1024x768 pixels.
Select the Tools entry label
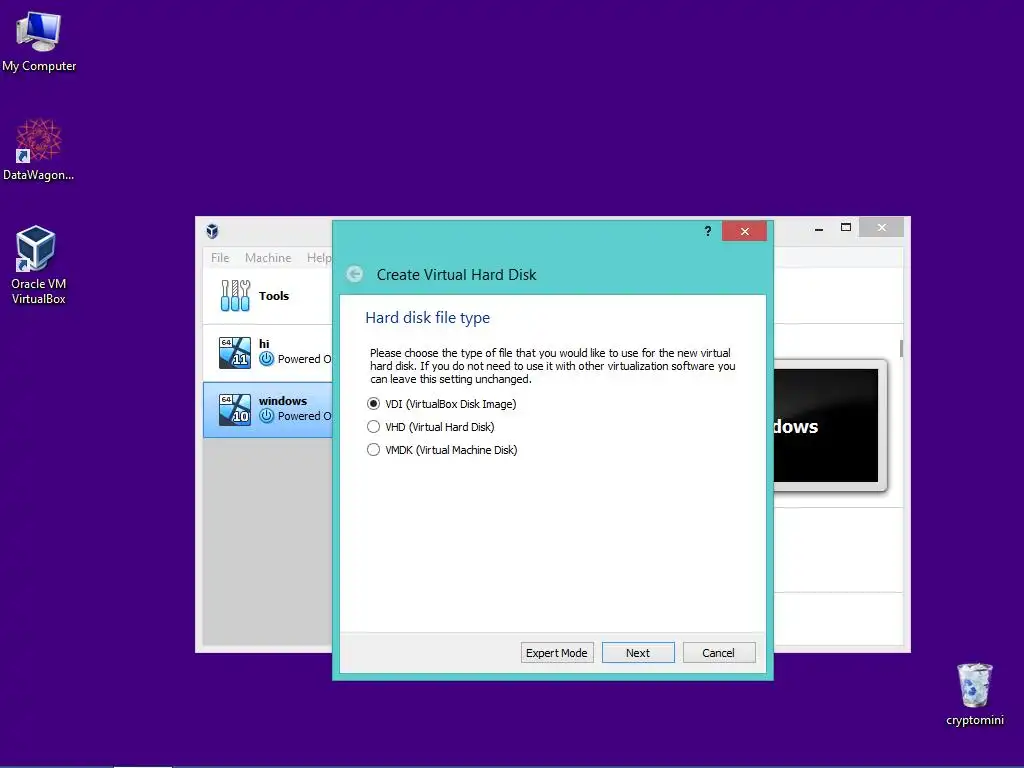click(x=274, y=296)
